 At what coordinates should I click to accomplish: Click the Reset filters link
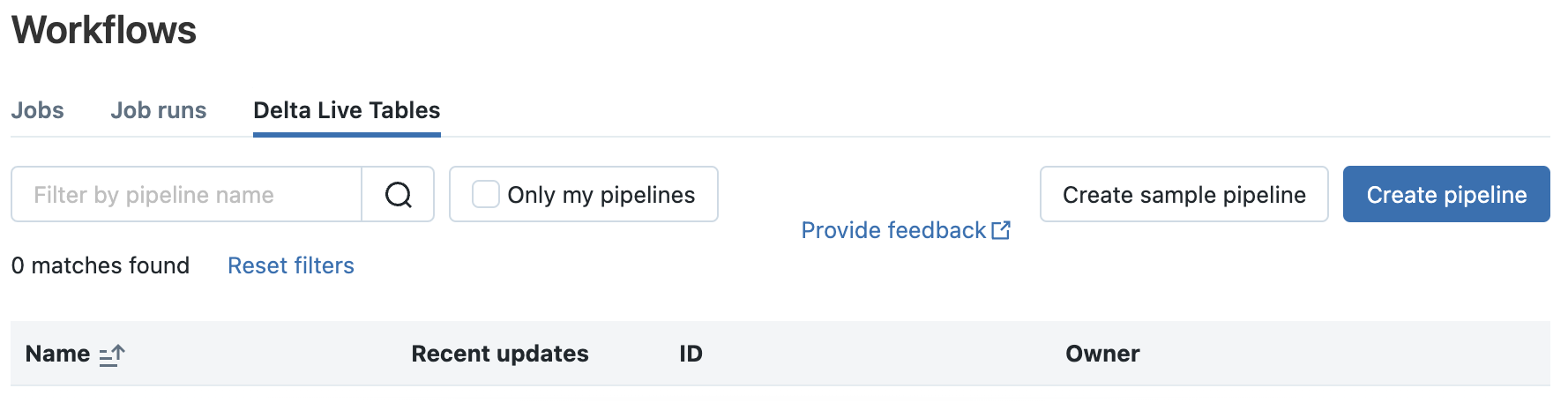pos(291,265)
